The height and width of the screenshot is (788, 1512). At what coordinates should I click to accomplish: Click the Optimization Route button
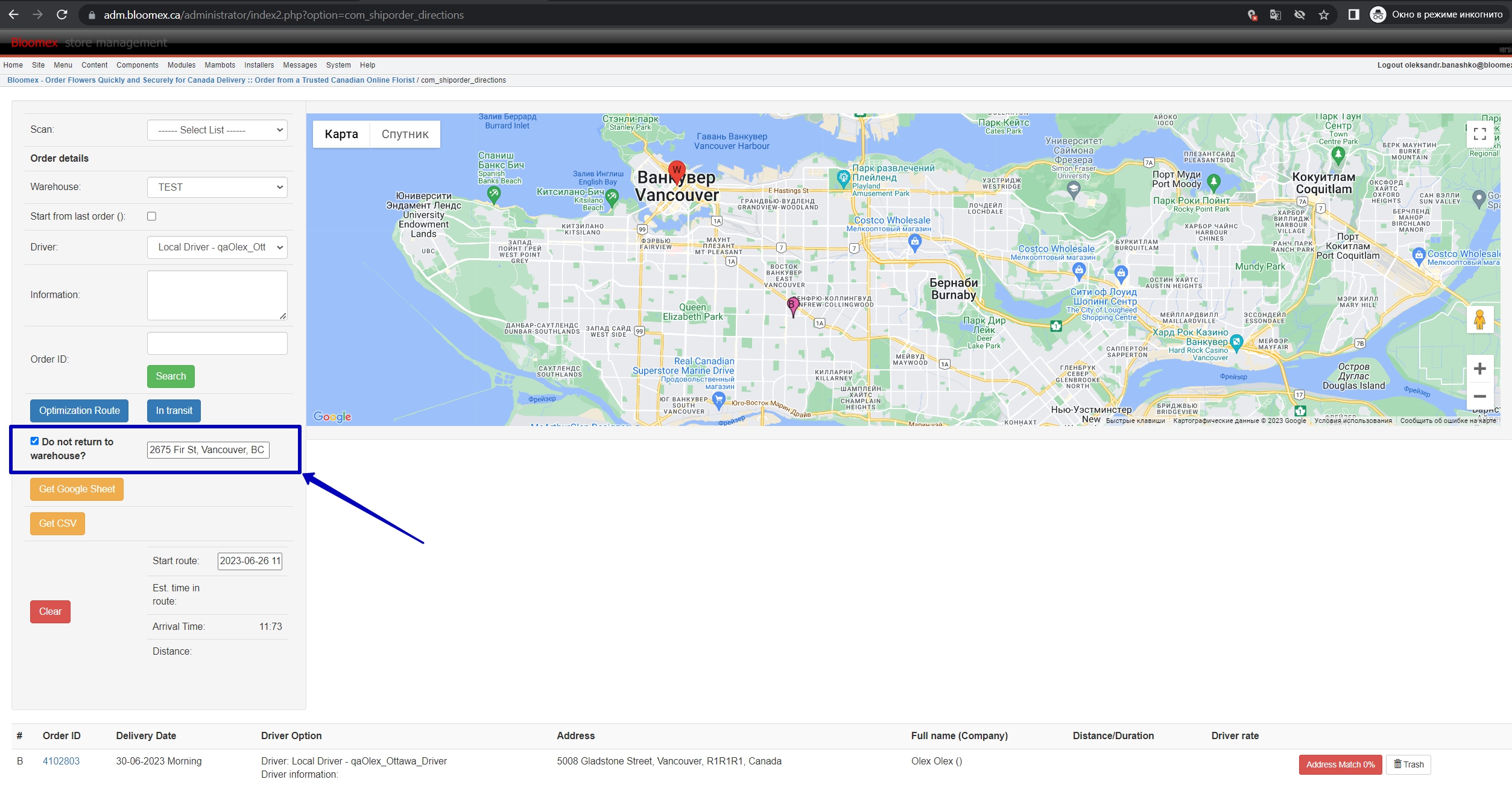pyautogui.click(x=79, y=410)
